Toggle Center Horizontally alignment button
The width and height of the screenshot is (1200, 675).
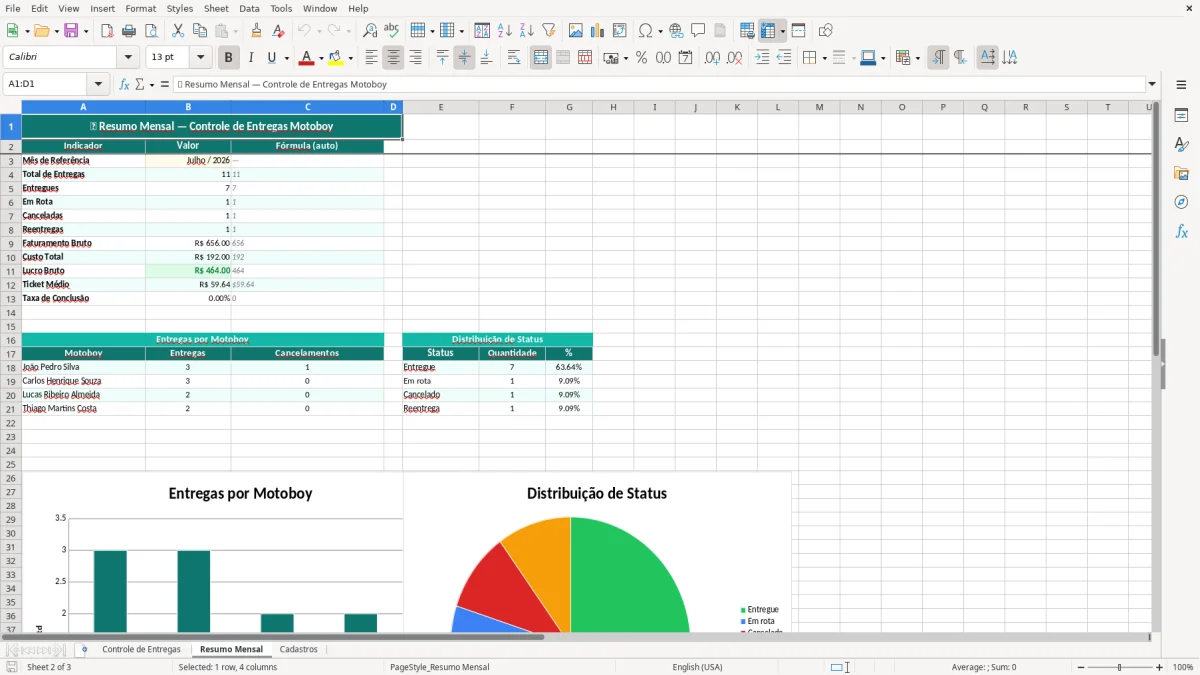[x=394, y=58]
